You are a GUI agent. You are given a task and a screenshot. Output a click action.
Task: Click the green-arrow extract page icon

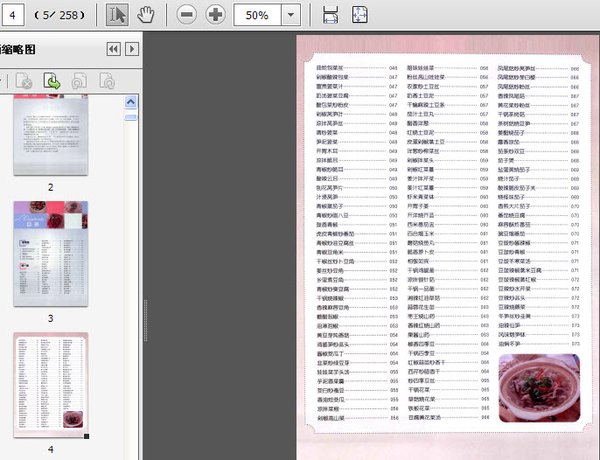pyautogui.click(x=51, y=81)
